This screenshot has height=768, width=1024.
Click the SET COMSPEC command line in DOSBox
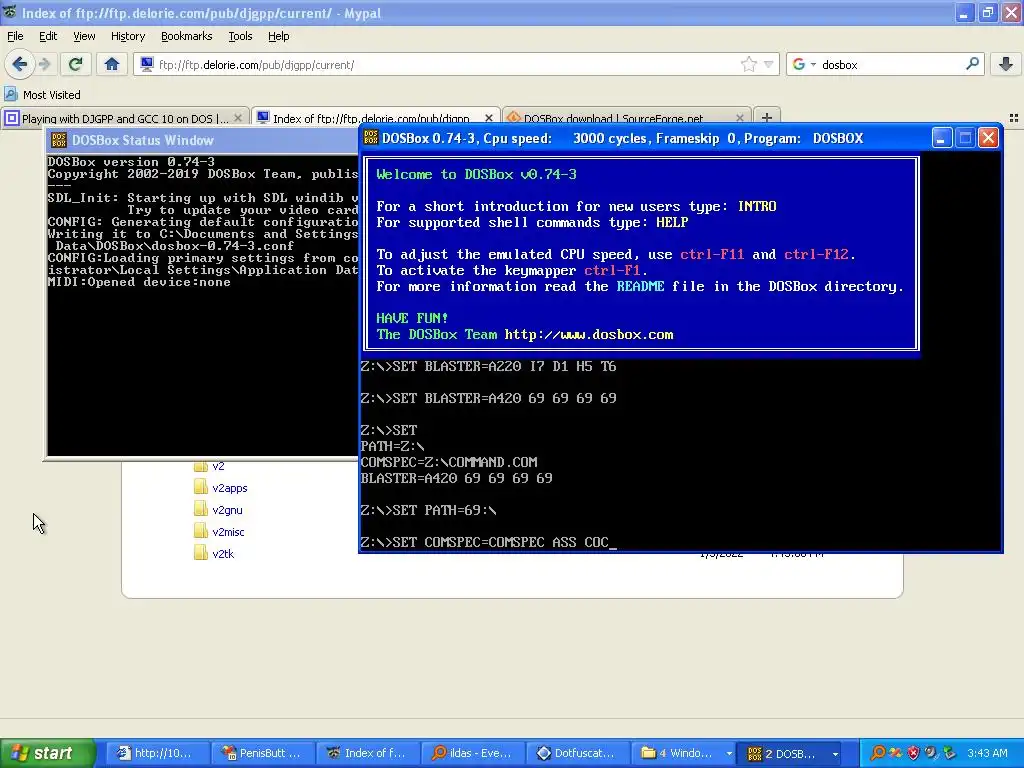488,542
